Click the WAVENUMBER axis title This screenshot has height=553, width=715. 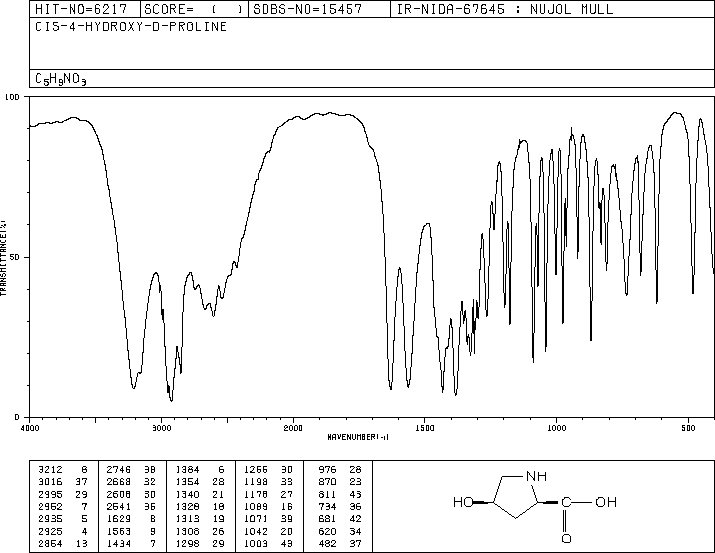click(358, 437)
